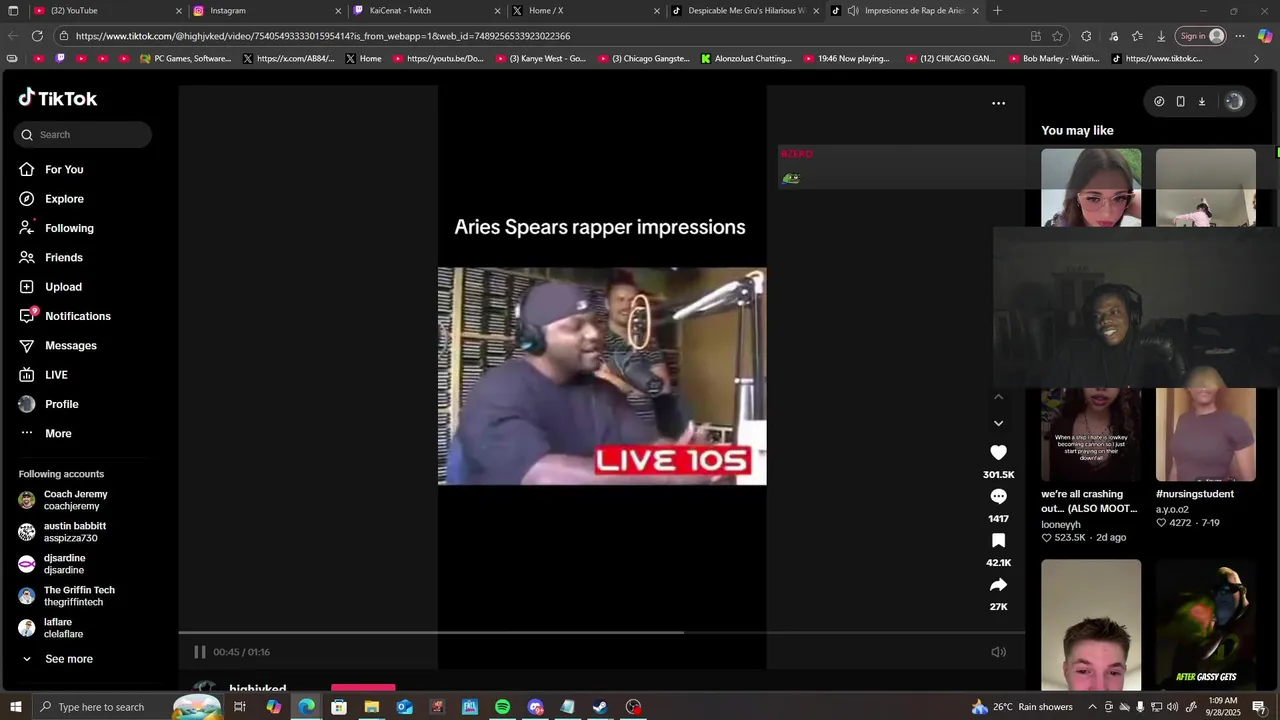Viewport: 1280px width, 720px height.
Task: Click the coin icon in the TikTok pill
Action: [1159, 101]
